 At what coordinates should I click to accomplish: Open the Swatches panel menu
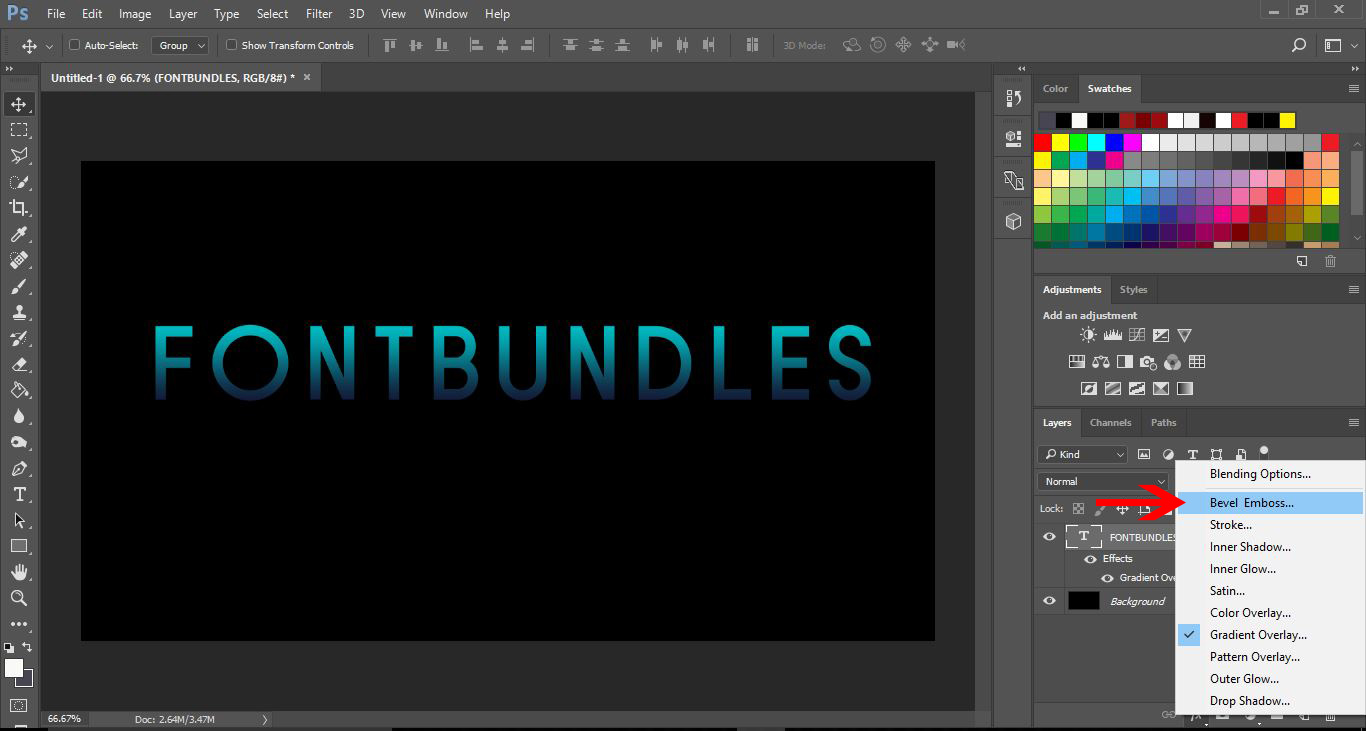tap(1354, 88)
